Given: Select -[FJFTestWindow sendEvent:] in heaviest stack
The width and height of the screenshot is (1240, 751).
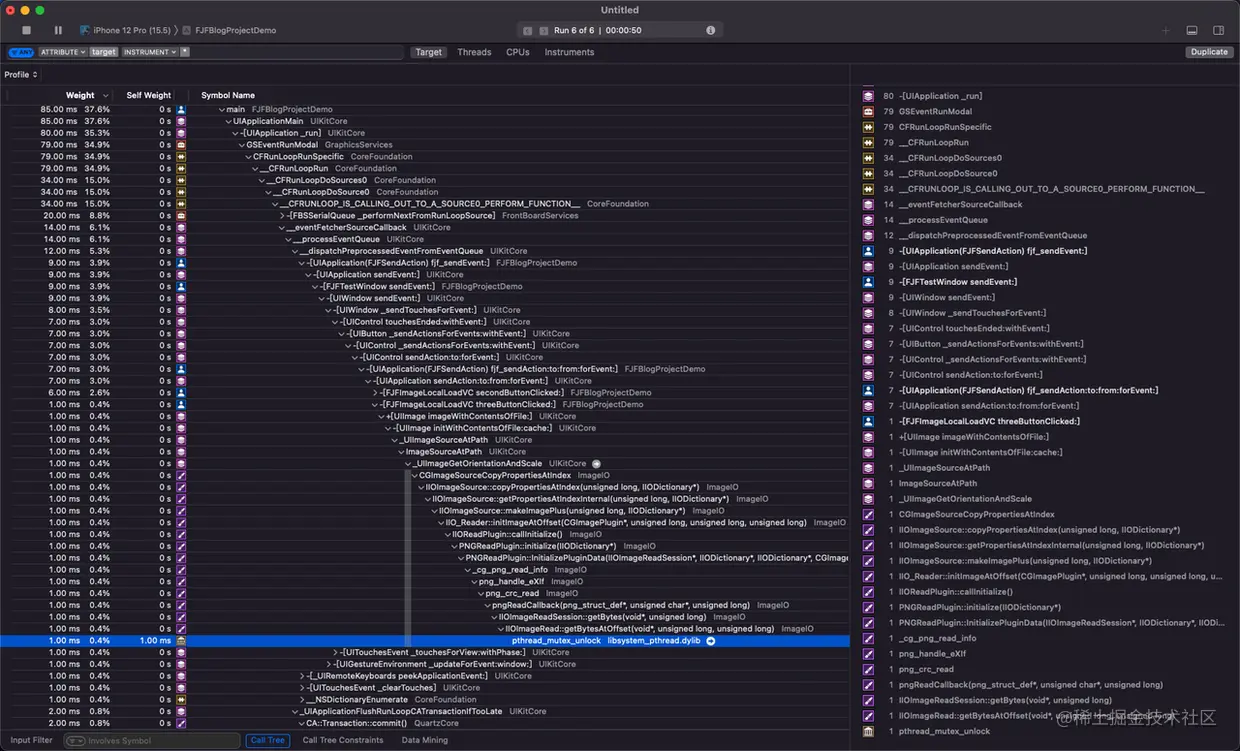Looking at the screenshot, I should pos(958,282).
